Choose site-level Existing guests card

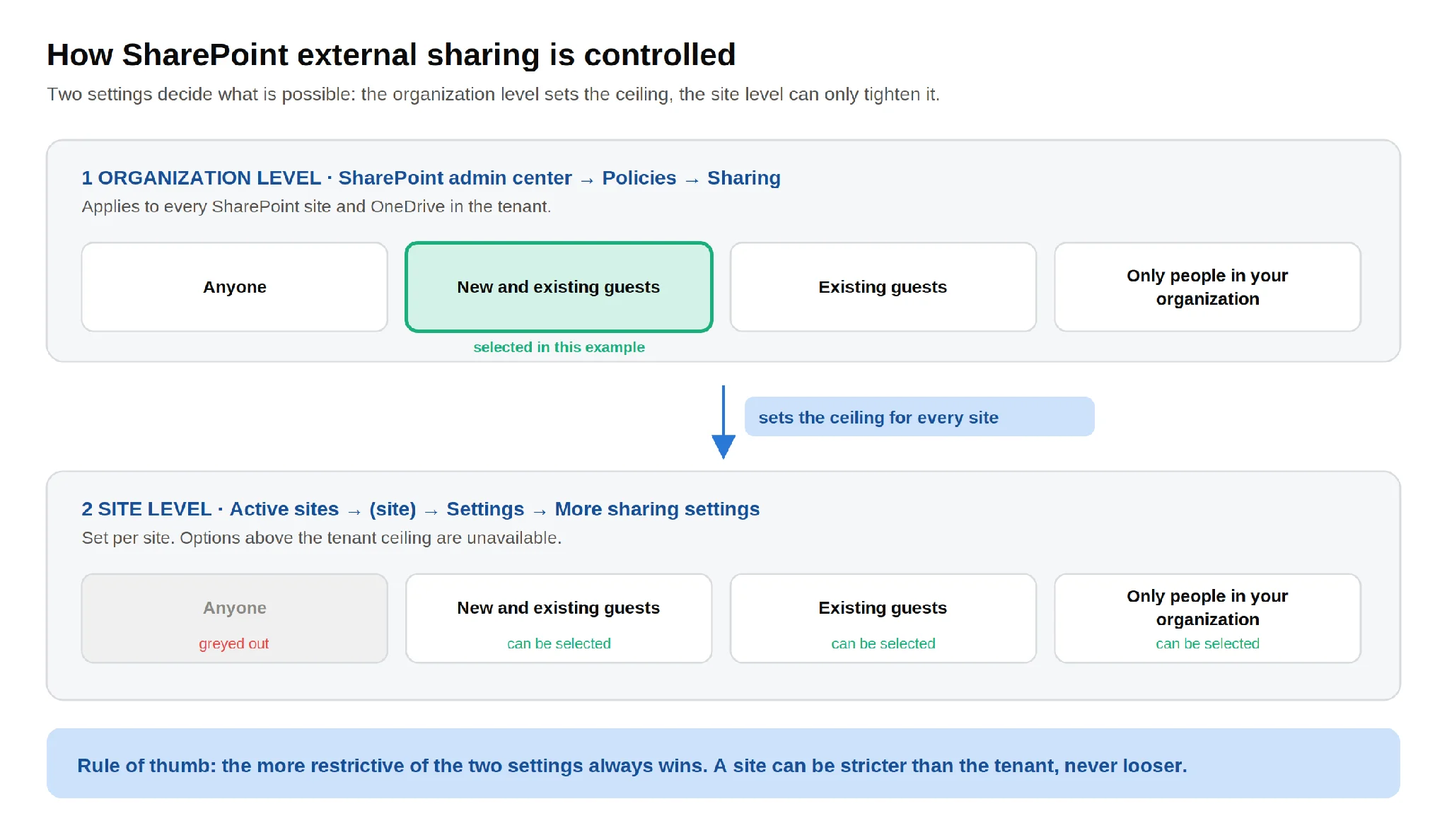[883, 618]
